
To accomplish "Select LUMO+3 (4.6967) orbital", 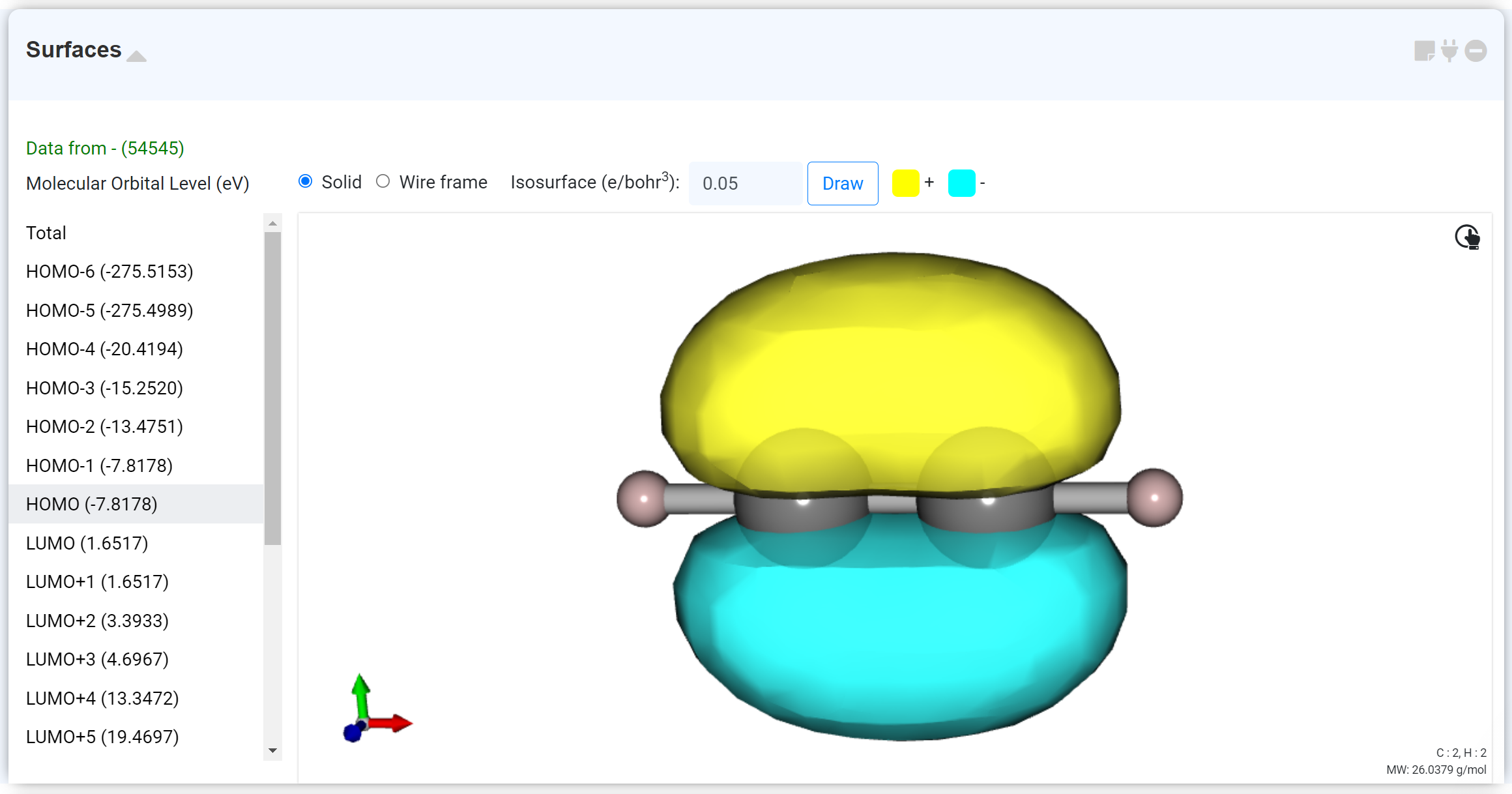I will (97, 659).
